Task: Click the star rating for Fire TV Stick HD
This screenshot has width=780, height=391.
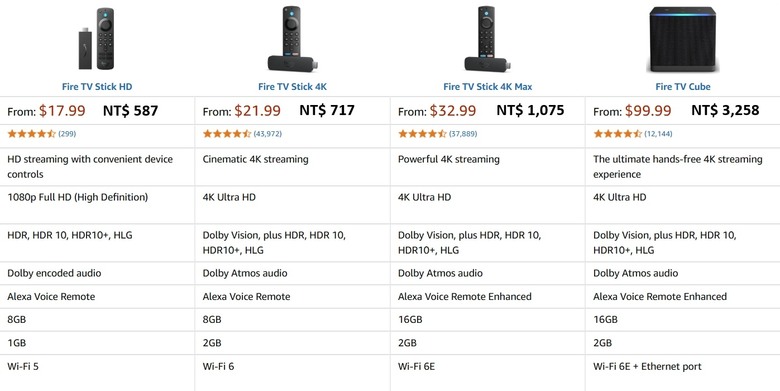Action: (x=31, y=134)
